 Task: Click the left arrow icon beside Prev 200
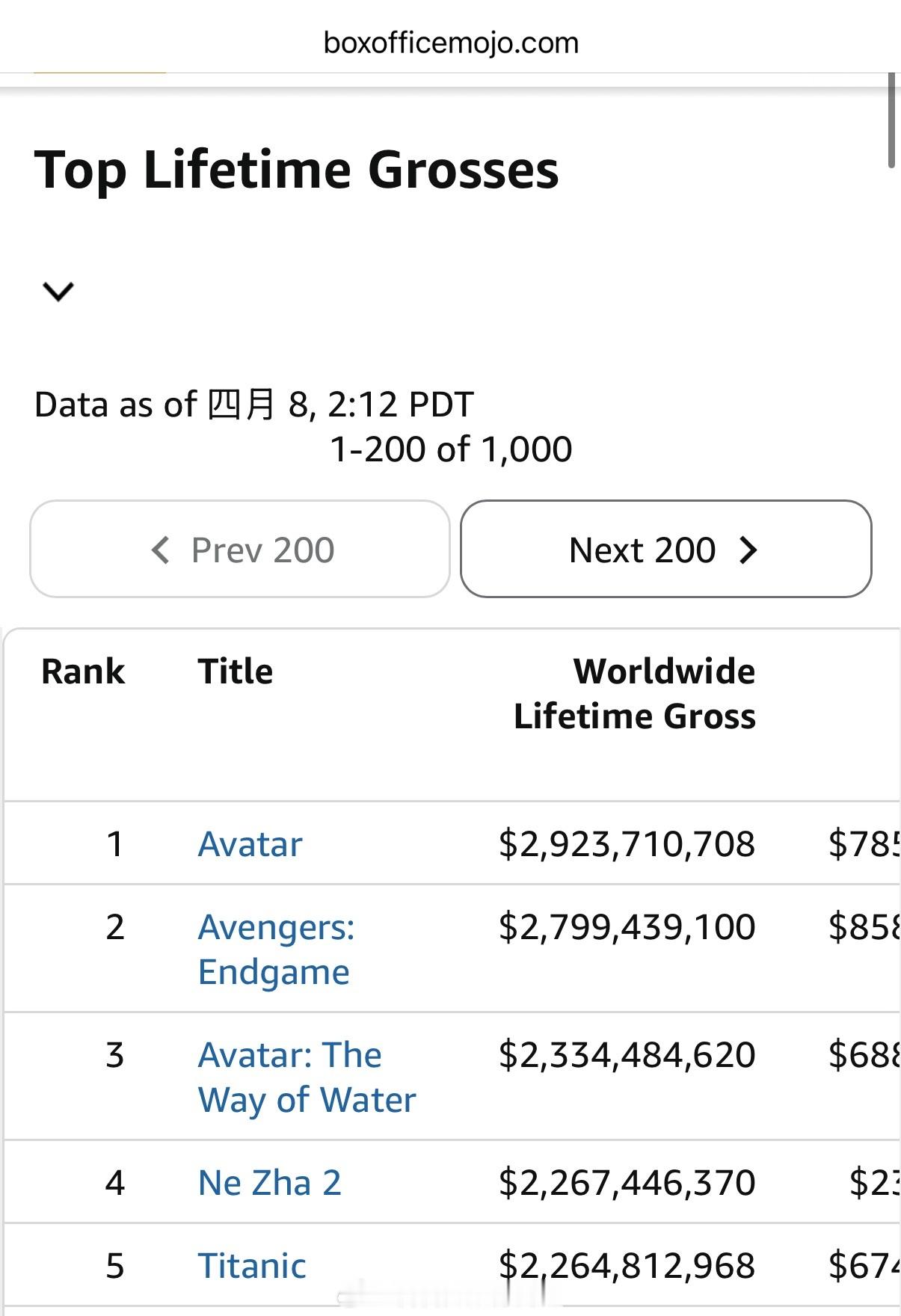coord(161,550)
